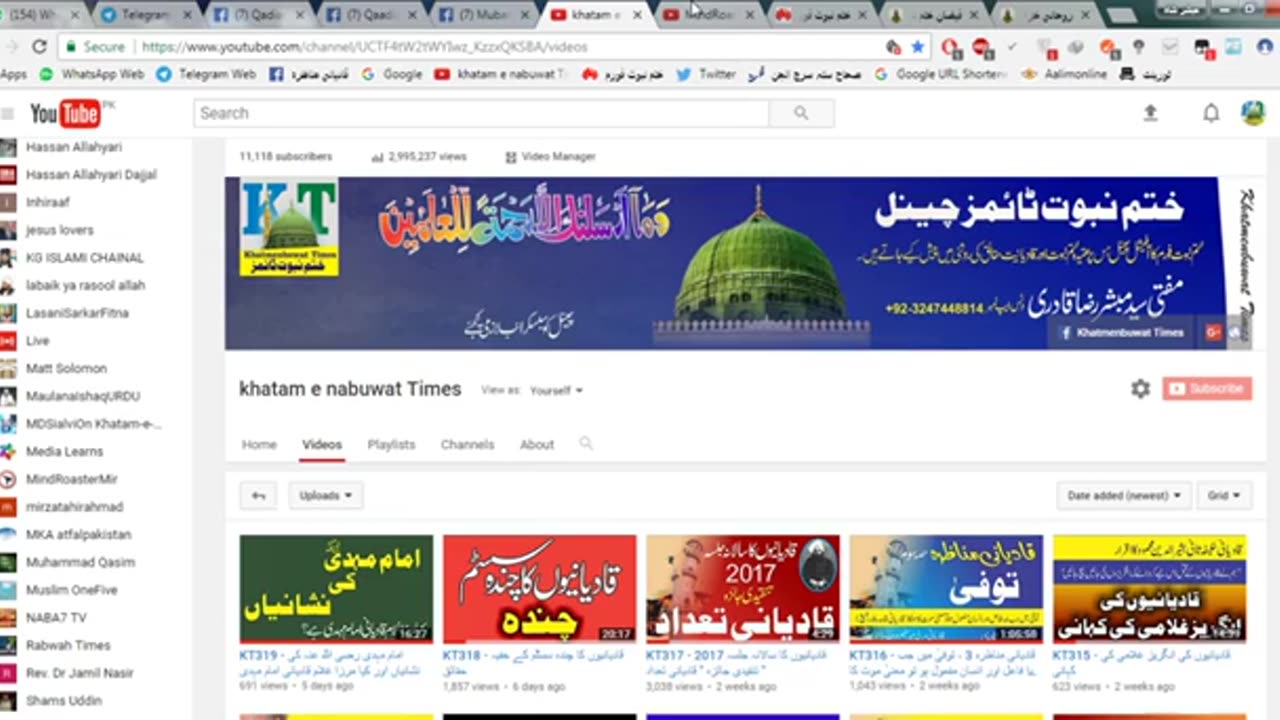Open Muhammad Qasim subscription

pyautogui.click(x=80, y=562)
